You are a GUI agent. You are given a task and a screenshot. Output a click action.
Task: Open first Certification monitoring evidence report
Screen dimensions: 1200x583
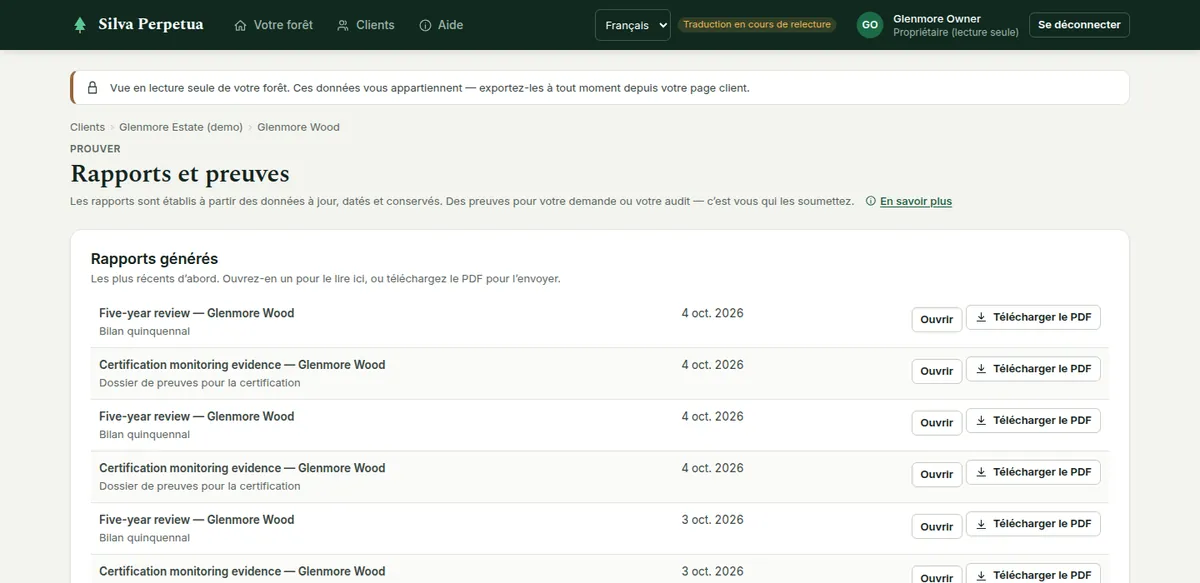point(937,371)
